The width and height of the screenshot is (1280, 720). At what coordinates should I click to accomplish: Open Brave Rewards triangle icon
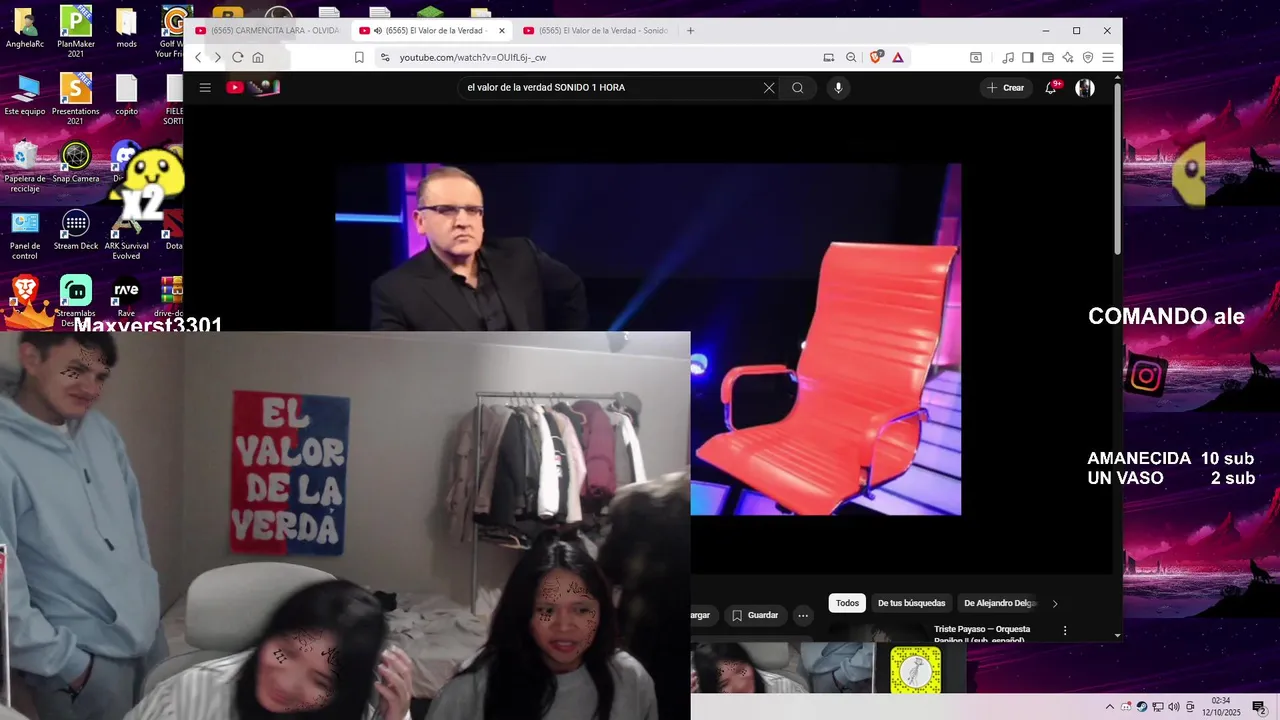tap(898, 57)
